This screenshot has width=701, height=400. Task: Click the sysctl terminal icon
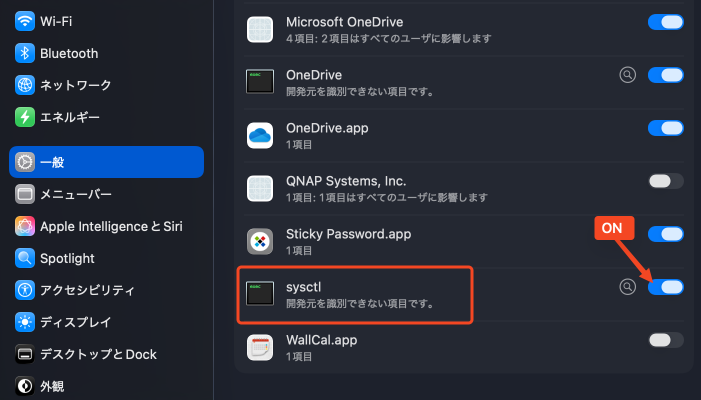tap(260, 294)
